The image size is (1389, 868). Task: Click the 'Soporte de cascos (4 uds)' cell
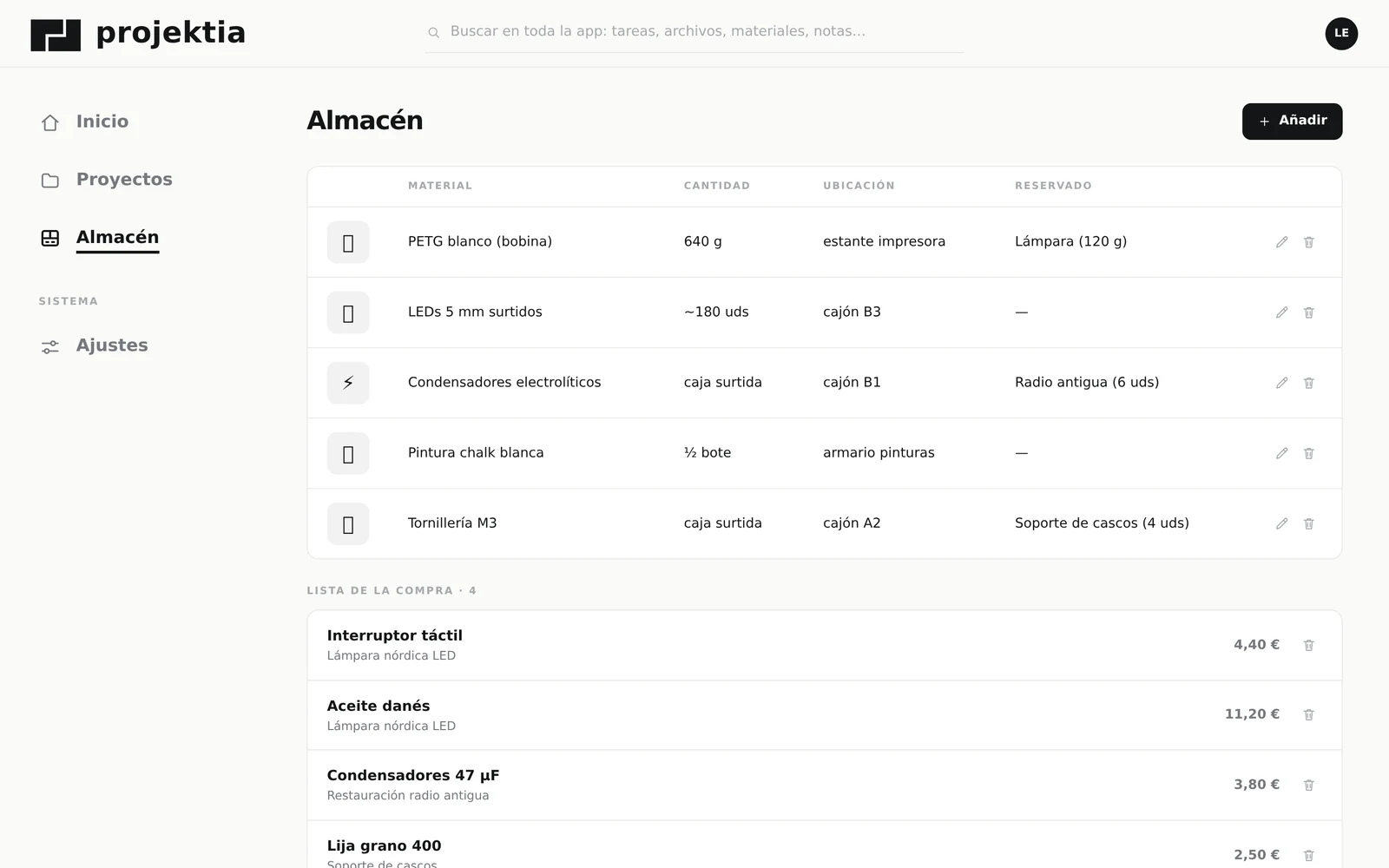1102,523
